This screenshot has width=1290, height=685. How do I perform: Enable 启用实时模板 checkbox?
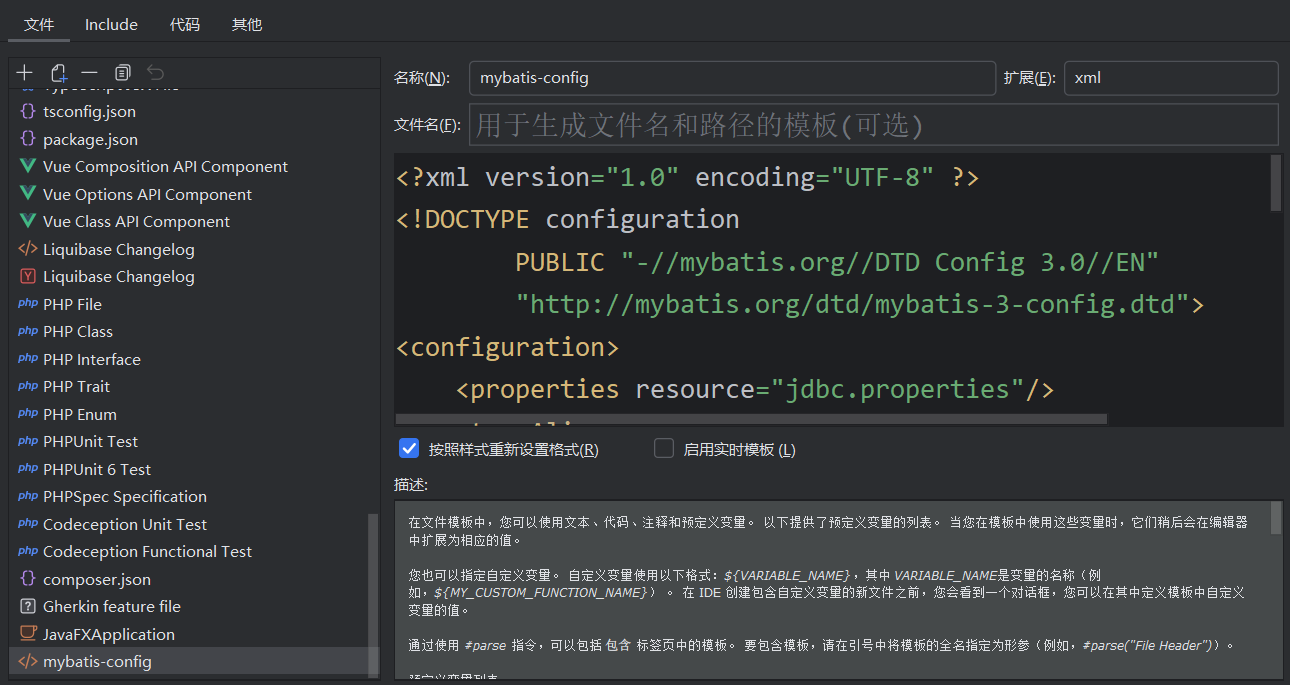(x=664, y=449)
